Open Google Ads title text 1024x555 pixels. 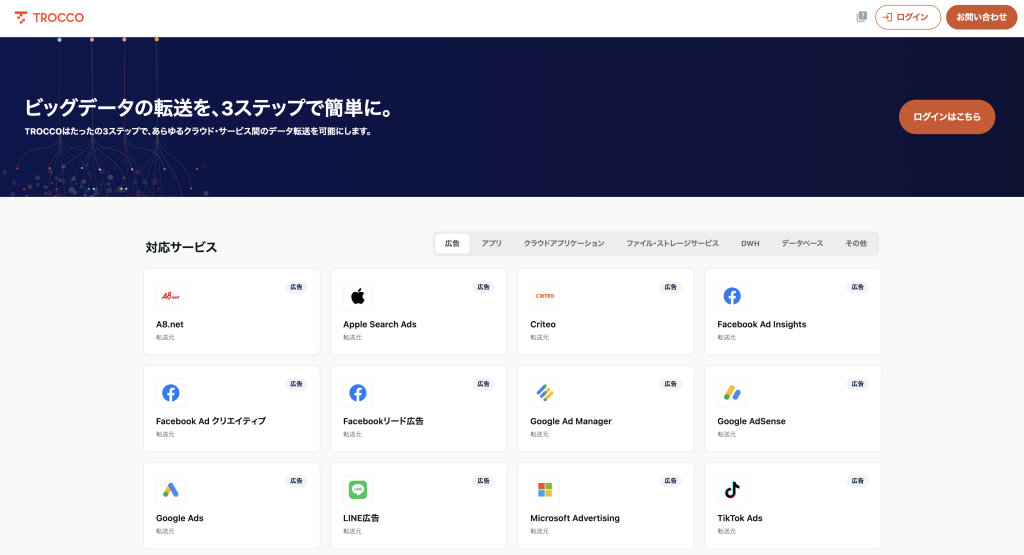180,518
